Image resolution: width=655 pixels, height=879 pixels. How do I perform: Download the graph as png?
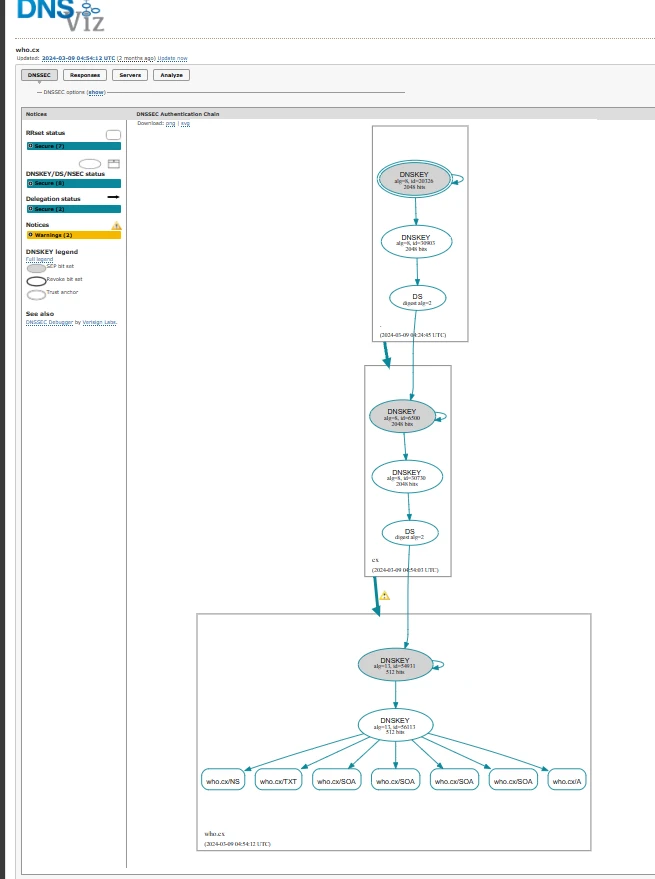(170, 123)
